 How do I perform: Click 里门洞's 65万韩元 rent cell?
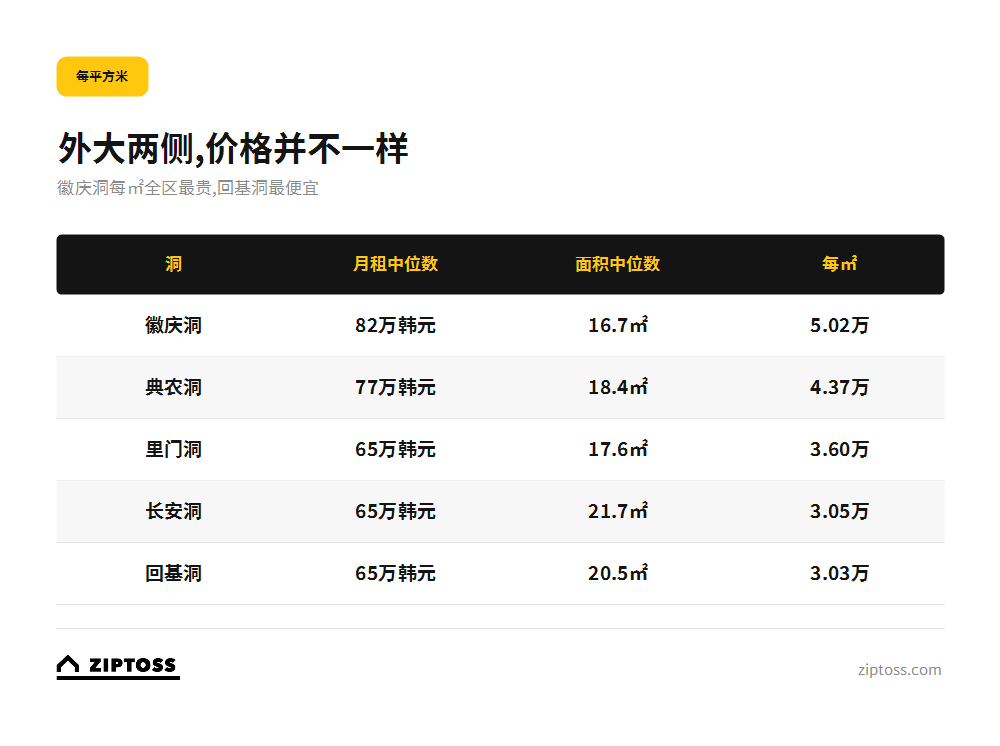pyautogui.click(x=395, y=450)
